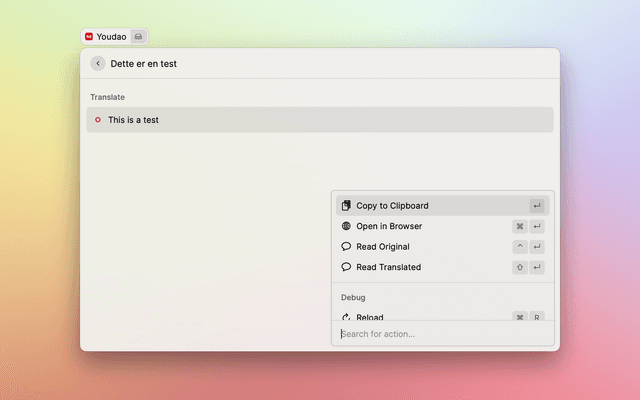Screen dimensions: 640x400
Task: Focus the Search for action field
Action: [440, 334]
